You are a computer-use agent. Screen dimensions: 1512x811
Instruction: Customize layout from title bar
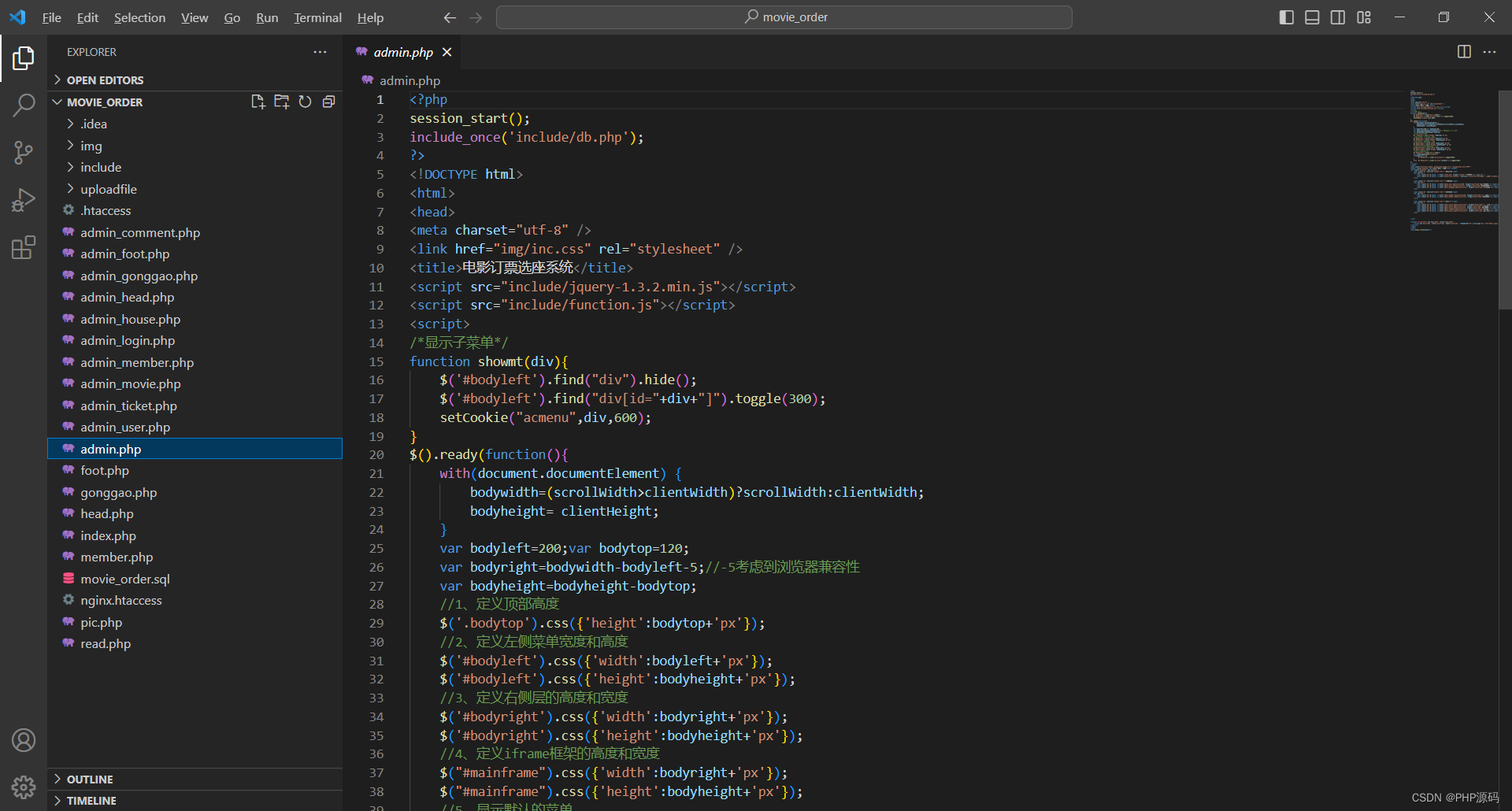point(1364,17)
